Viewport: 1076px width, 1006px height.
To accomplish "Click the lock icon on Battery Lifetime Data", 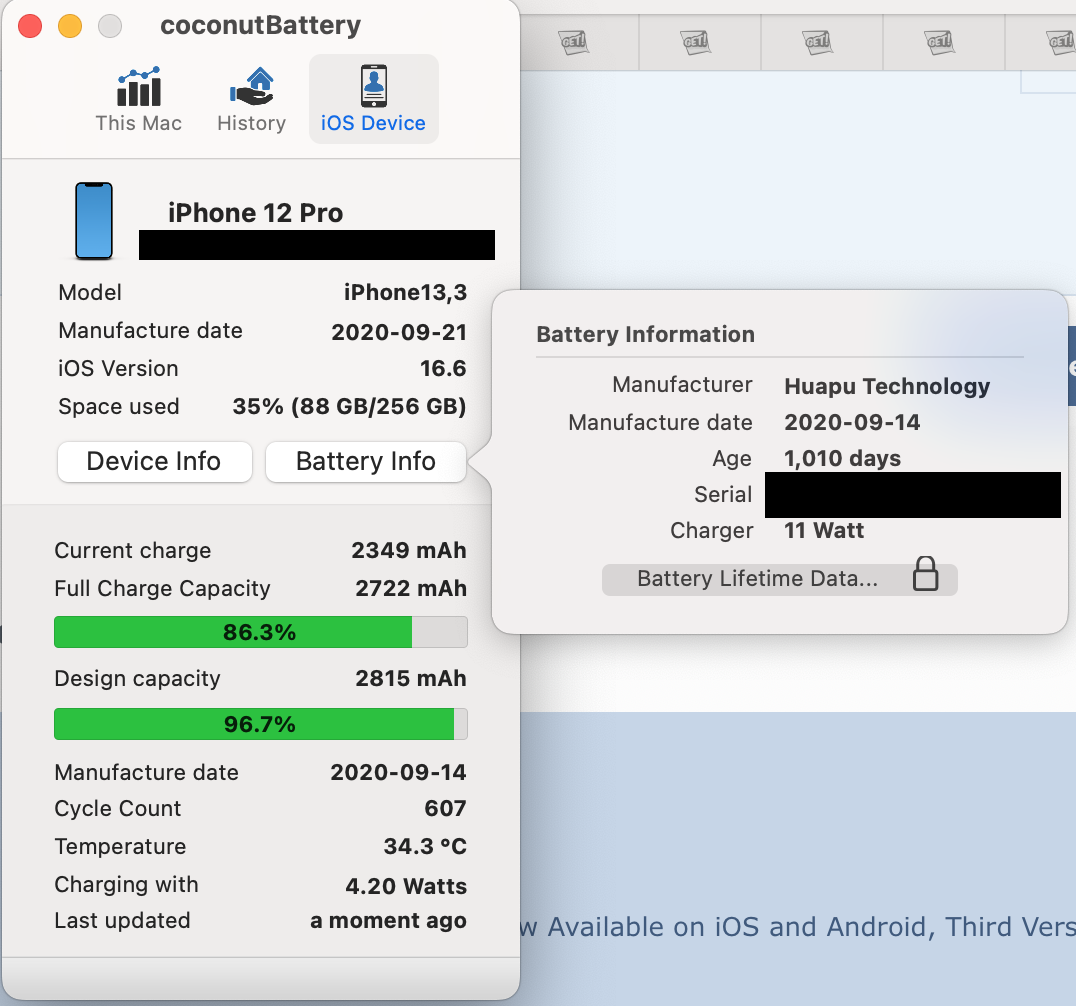I will tap(925, 574).
